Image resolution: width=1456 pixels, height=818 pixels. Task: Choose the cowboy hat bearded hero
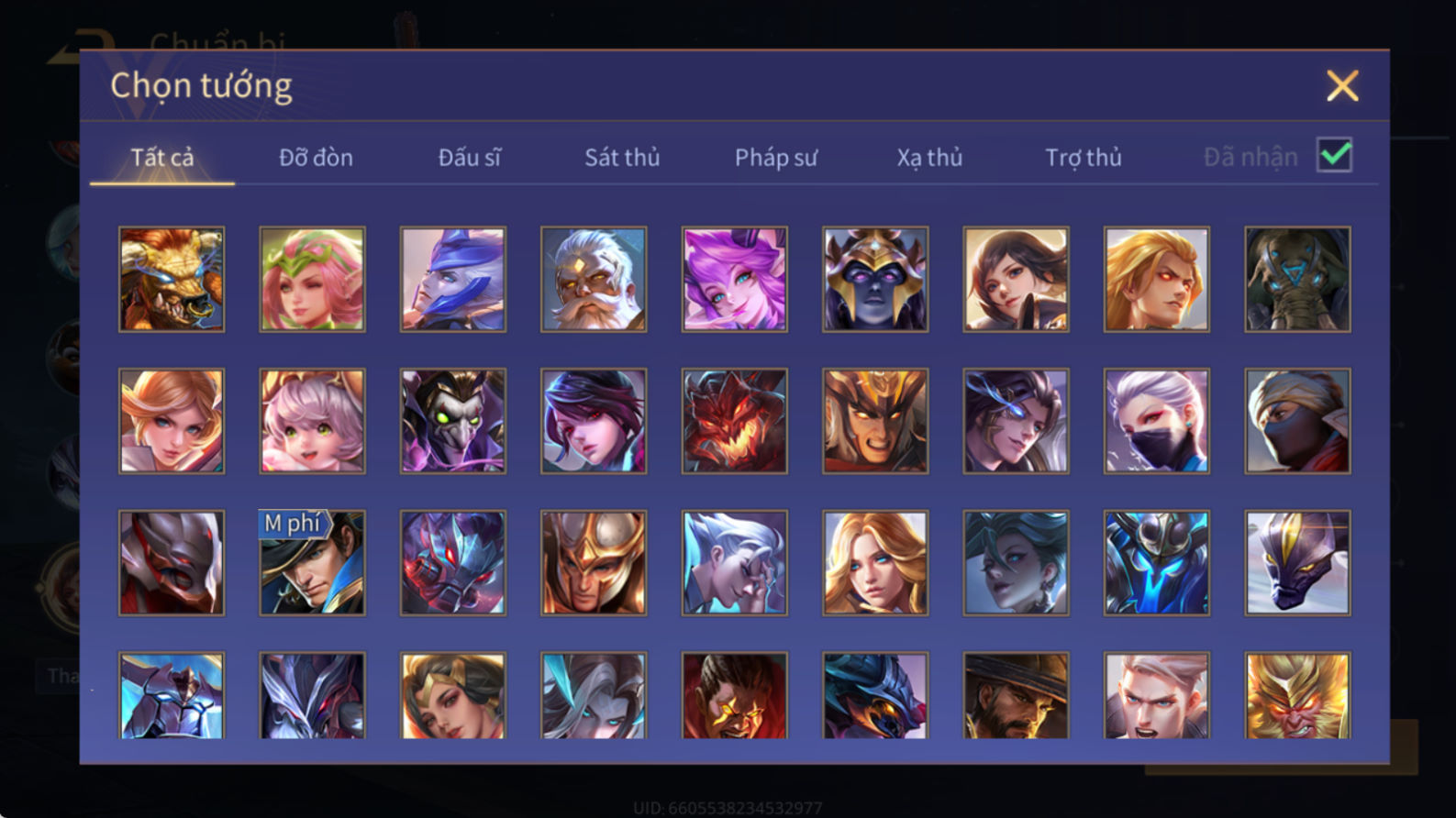tap(1016, 696)
